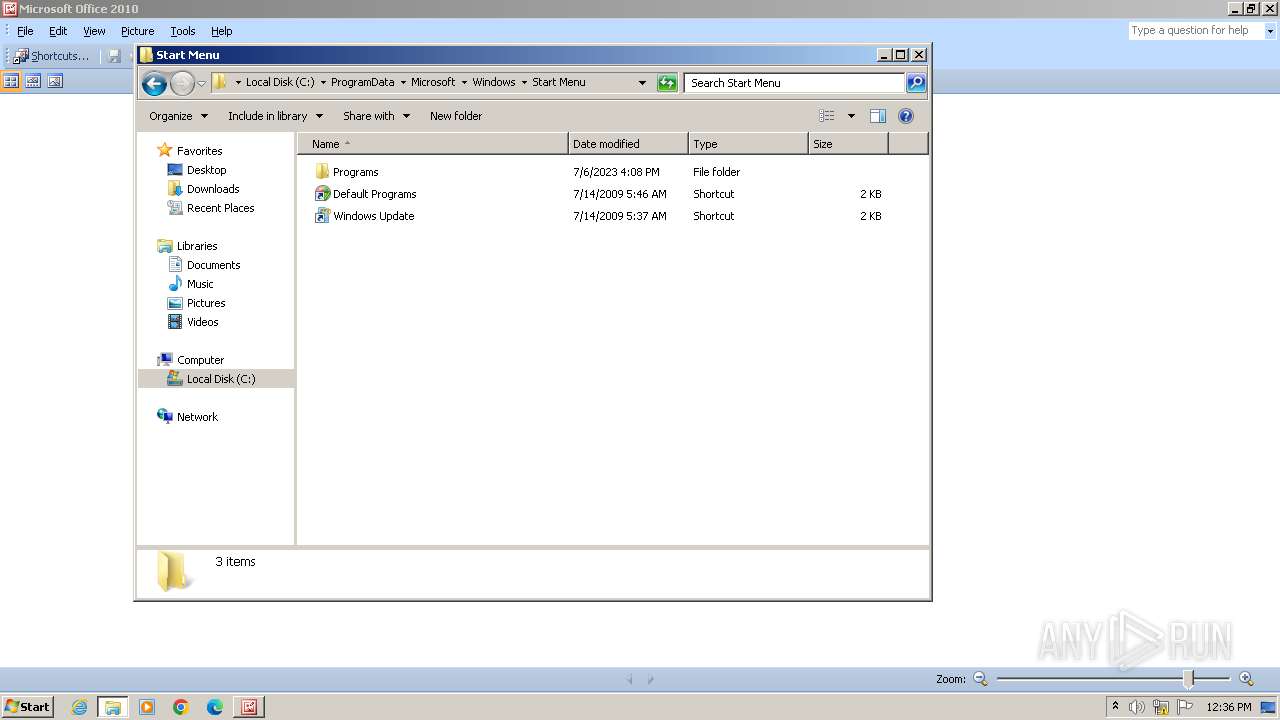Click the Type a question for help box

[1195, 31]
